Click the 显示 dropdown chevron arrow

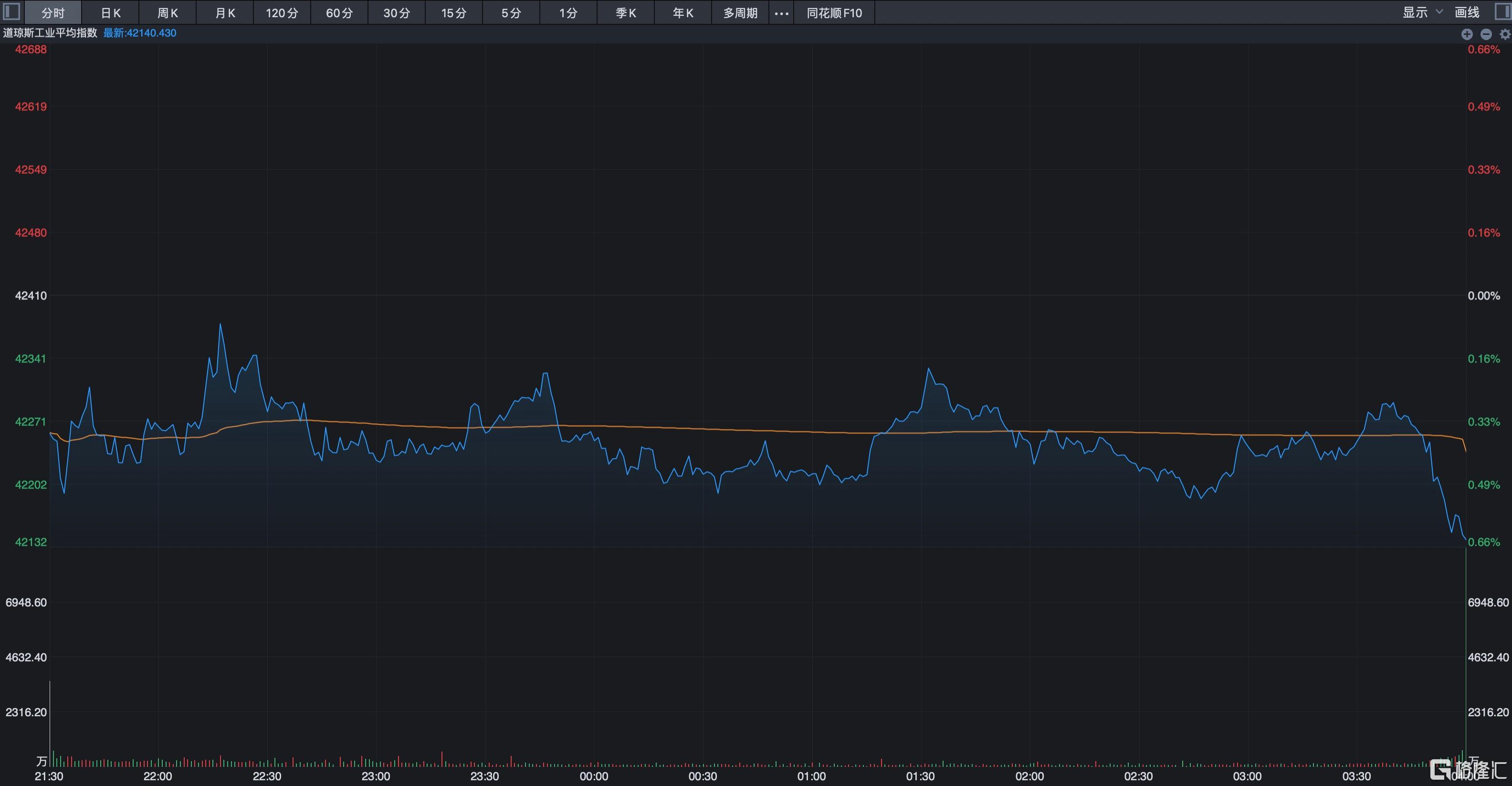coord(1438,12)
